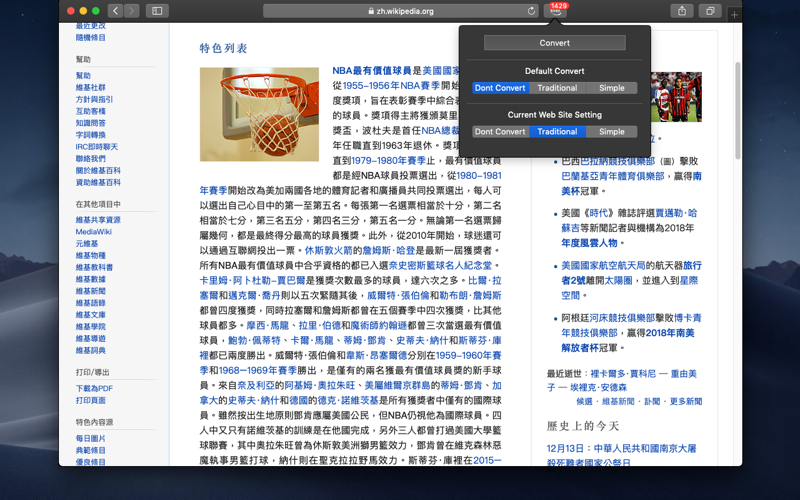Open sidebar link 元維基
Image resolution: width=800 pixels, height=500 pixels.
pos(87,243)
